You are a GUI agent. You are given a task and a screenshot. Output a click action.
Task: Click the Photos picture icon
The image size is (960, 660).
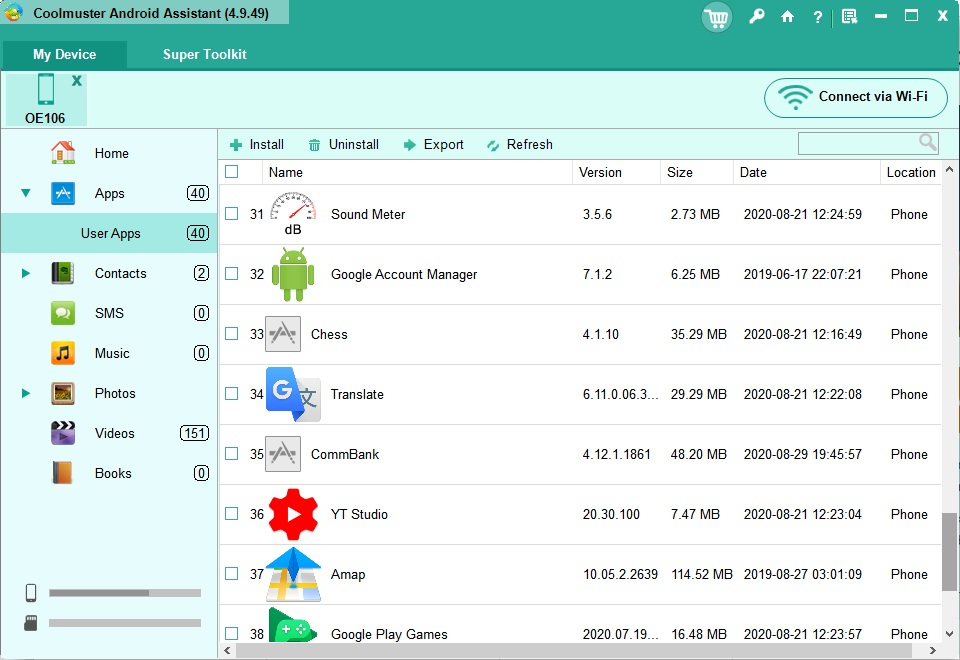point(63,393)
